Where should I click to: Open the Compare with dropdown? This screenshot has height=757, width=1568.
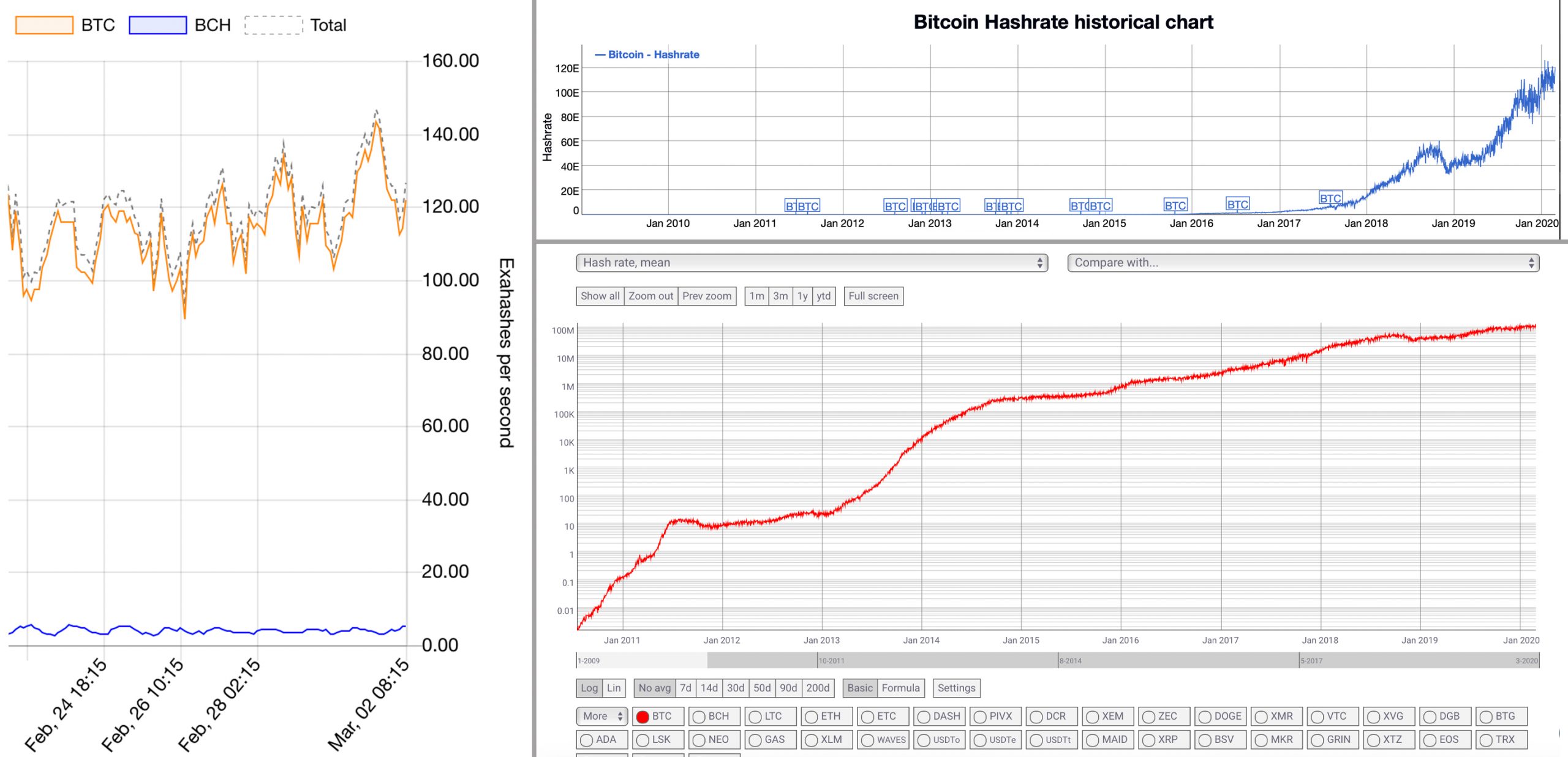point(1303,263)
